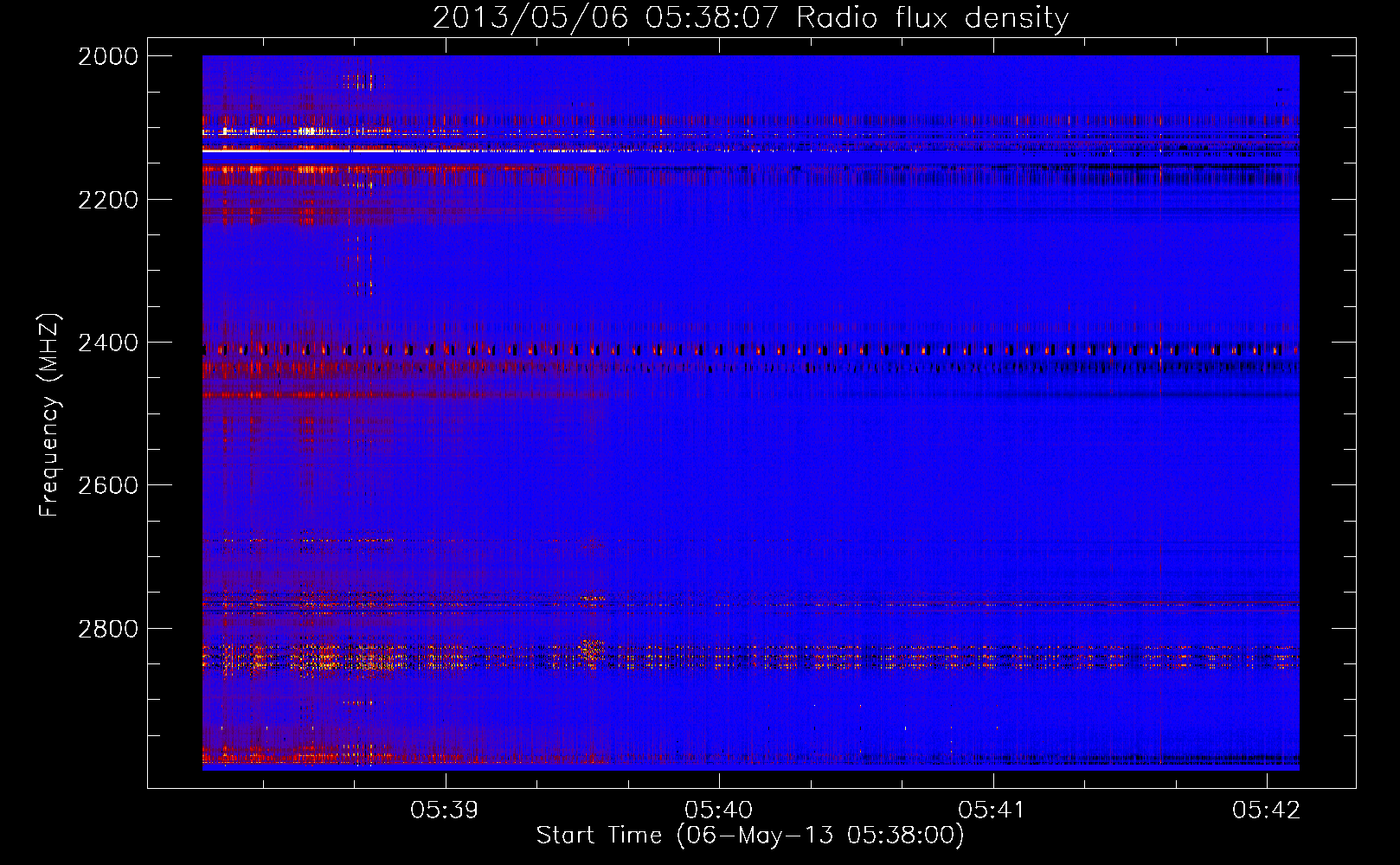1400x865 pixels.
Task: Click the "Frequency (MHZ)" y-axis label
Action: click(x=49, y=415)
